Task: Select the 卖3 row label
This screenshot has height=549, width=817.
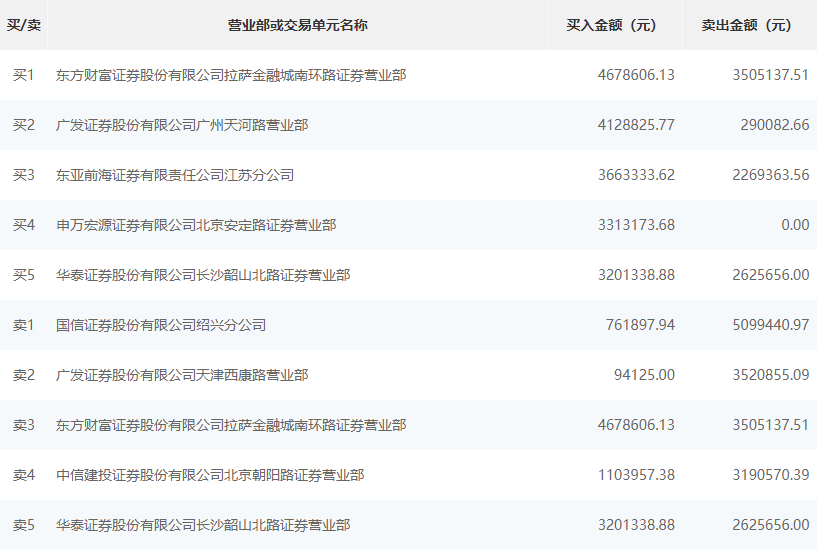Action: tap(23, 425)
